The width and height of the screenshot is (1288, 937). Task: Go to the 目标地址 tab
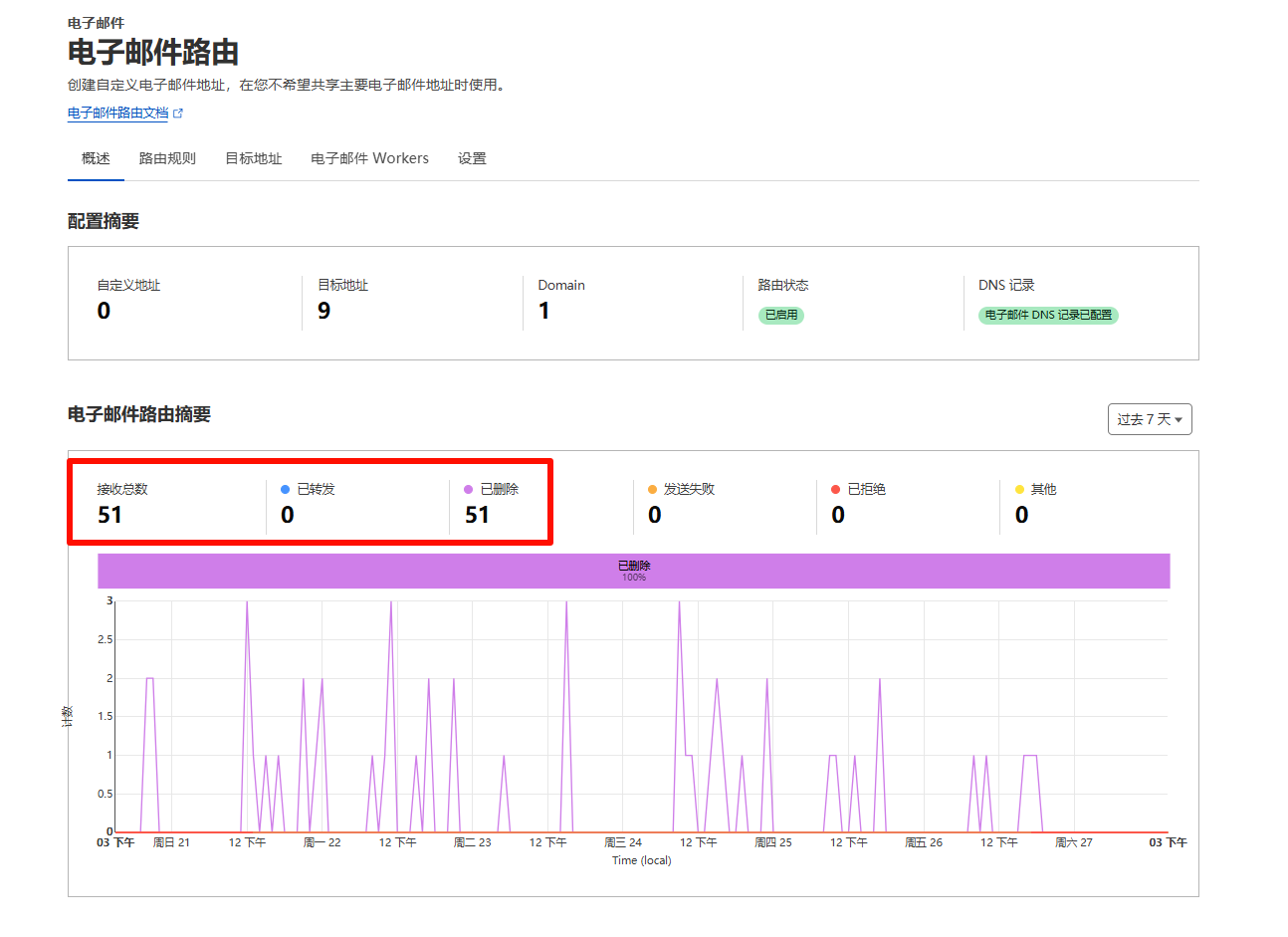tap(254, 158)
